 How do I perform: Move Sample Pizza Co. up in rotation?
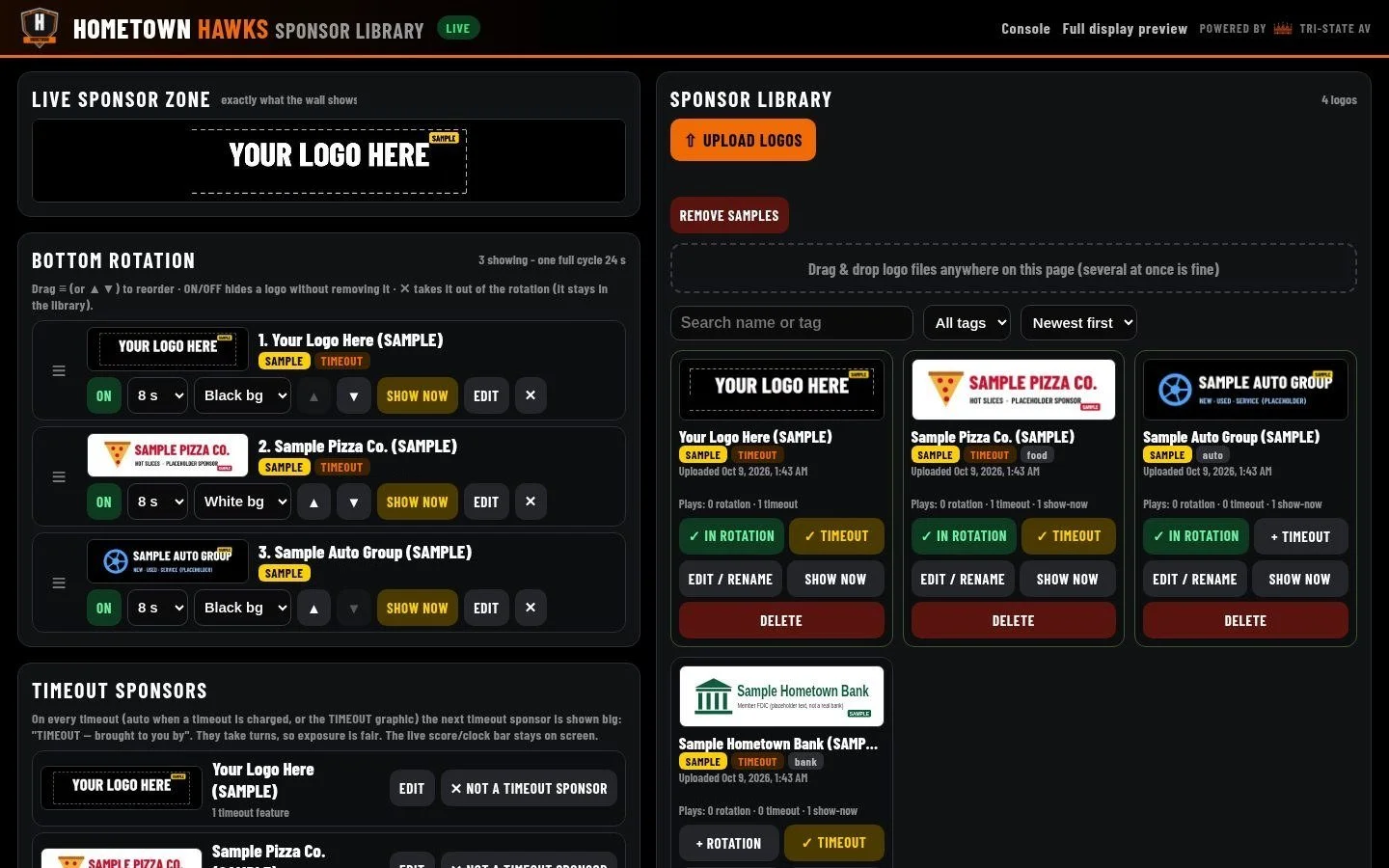tap(313, 502)
